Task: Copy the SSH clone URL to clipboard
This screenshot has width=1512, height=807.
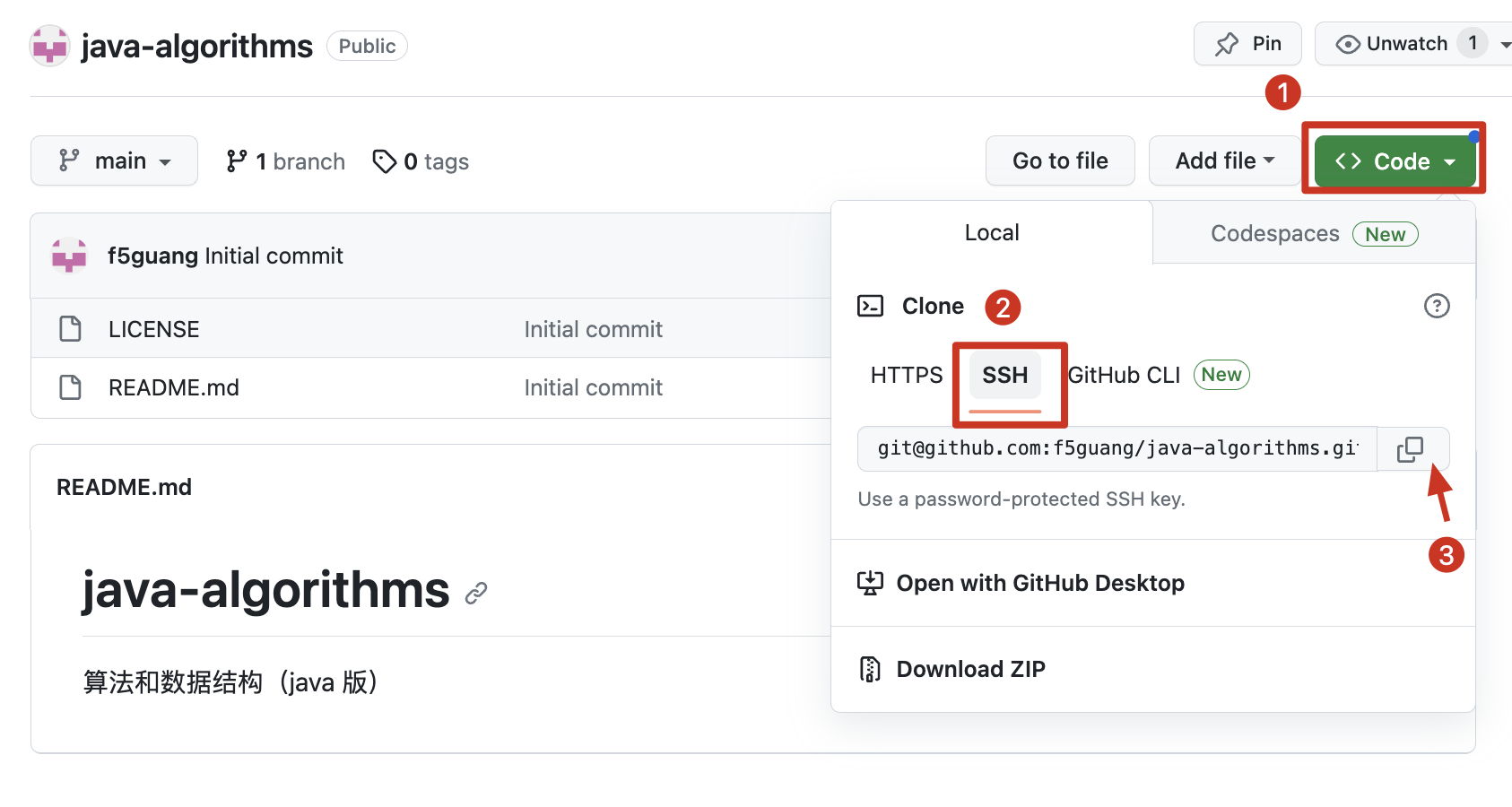Action: pyautogui.click(x=1412, y=449)
